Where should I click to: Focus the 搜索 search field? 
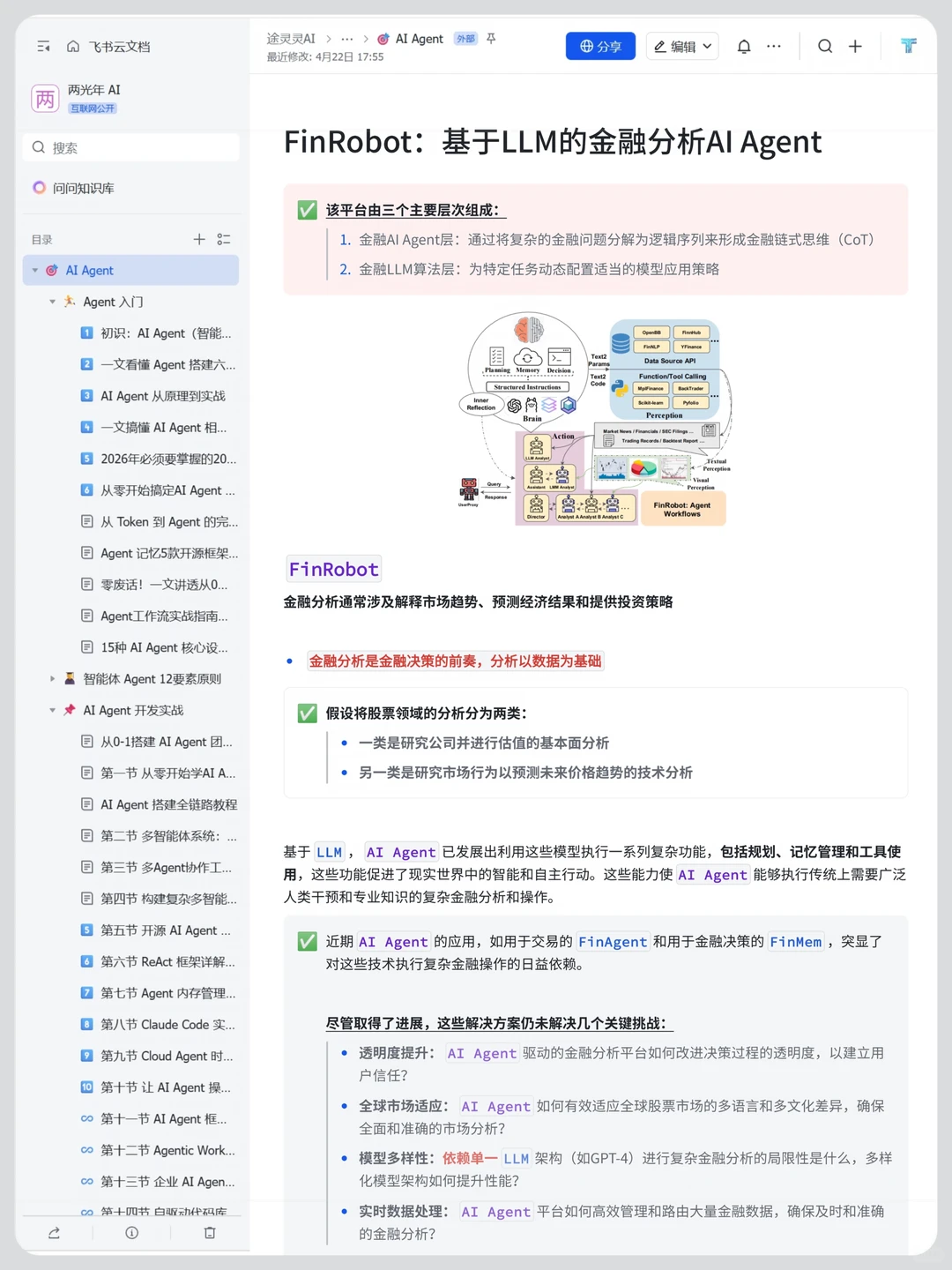pyautogui.click(x=130, y=147)
